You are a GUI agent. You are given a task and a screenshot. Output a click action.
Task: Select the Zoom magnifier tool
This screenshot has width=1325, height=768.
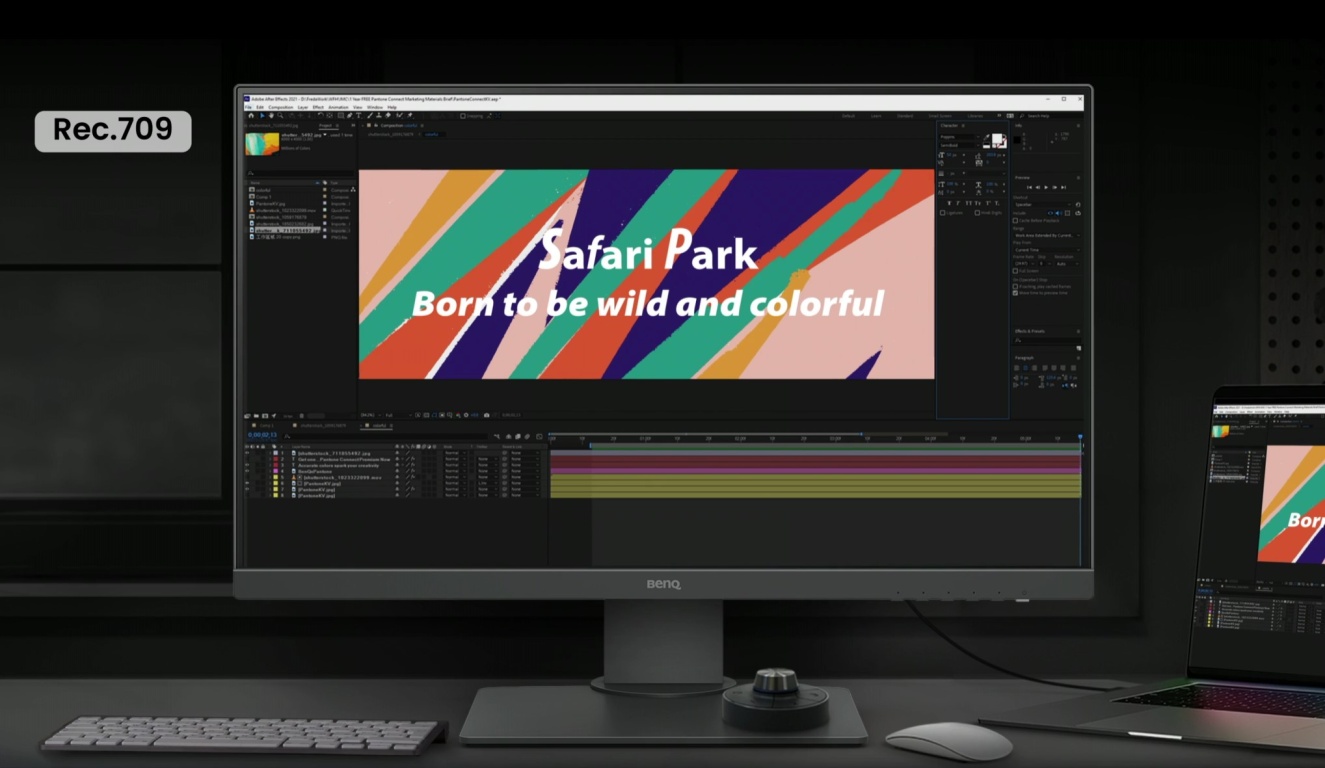[280, 116]
